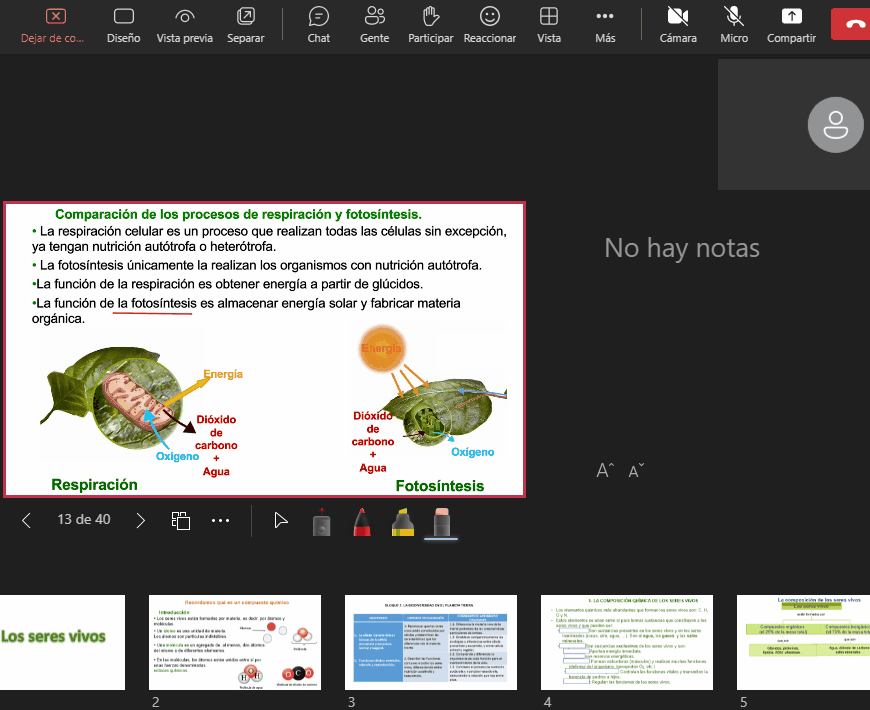Decrease notes font size

click(636, 470)
